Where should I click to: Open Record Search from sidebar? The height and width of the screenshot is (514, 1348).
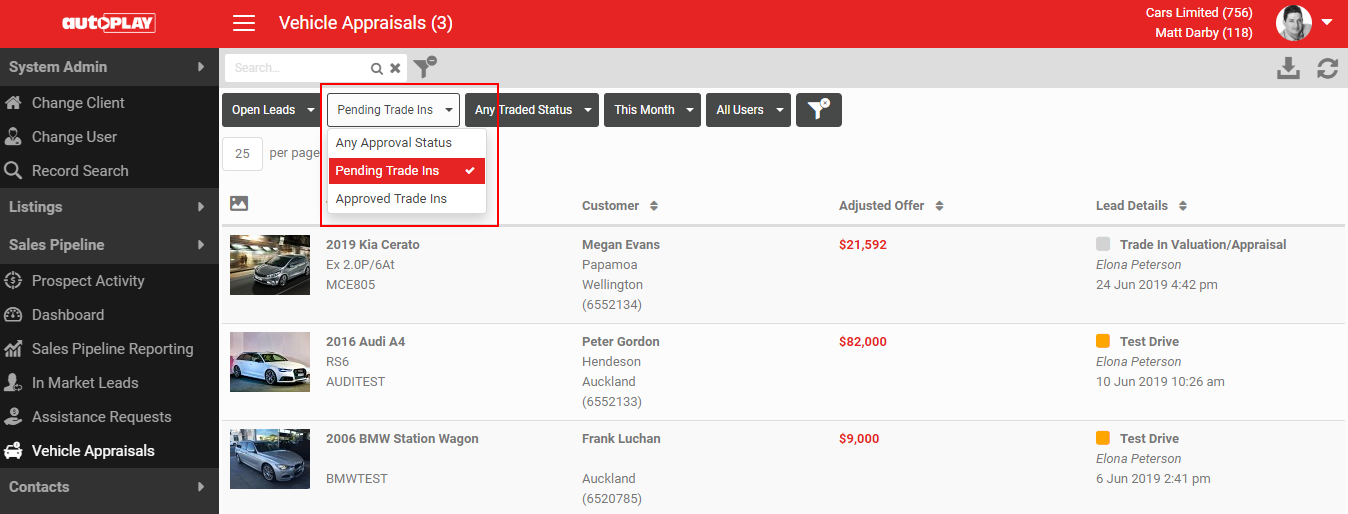coord(80,170)
